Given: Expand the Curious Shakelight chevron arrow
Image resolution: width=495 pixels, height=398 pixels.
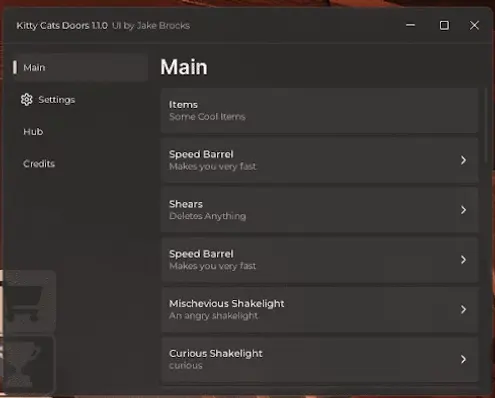Looking at the screenshot, I should (463, 359).
